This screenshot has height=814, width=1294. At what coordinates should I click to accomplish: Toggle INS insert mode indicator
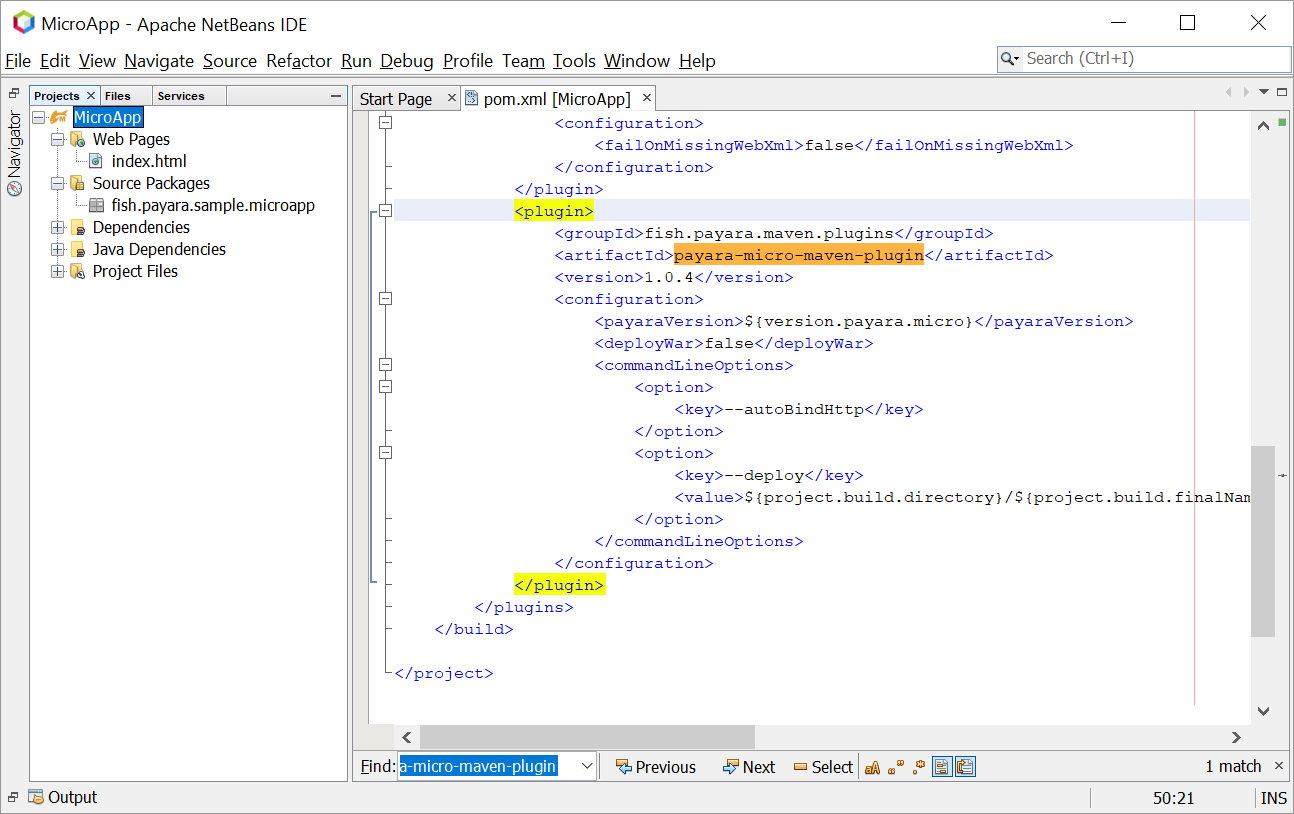tap(1274, 797)
